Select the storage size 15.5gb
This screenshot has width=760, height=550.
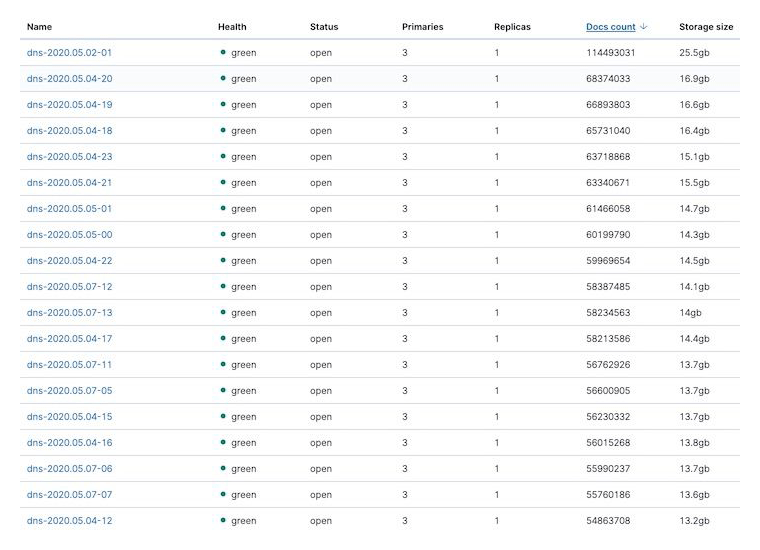coord(694,183)
